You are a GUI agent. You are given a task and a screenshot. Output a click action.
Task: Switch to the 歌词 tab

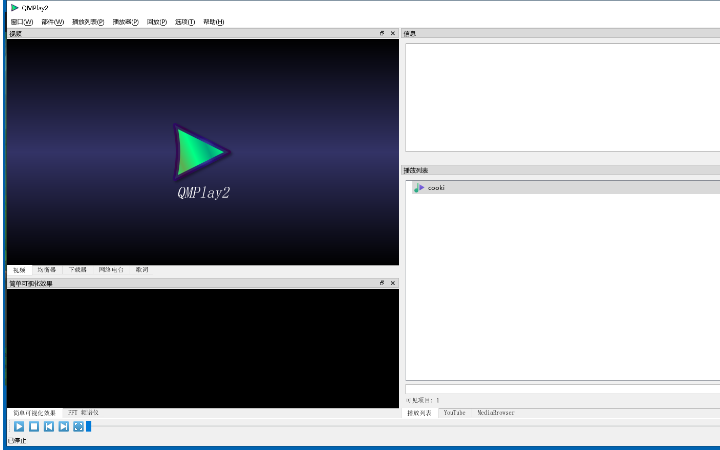pyautogui.click(x=142, y=270)
